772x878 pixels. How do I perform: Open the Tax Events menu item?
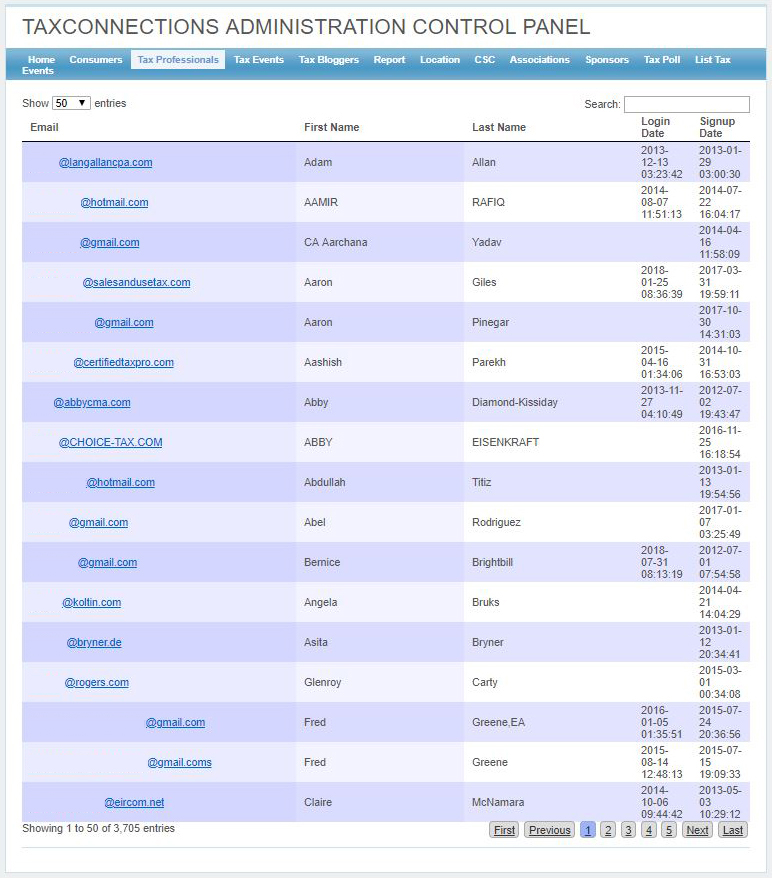[259, 59]
